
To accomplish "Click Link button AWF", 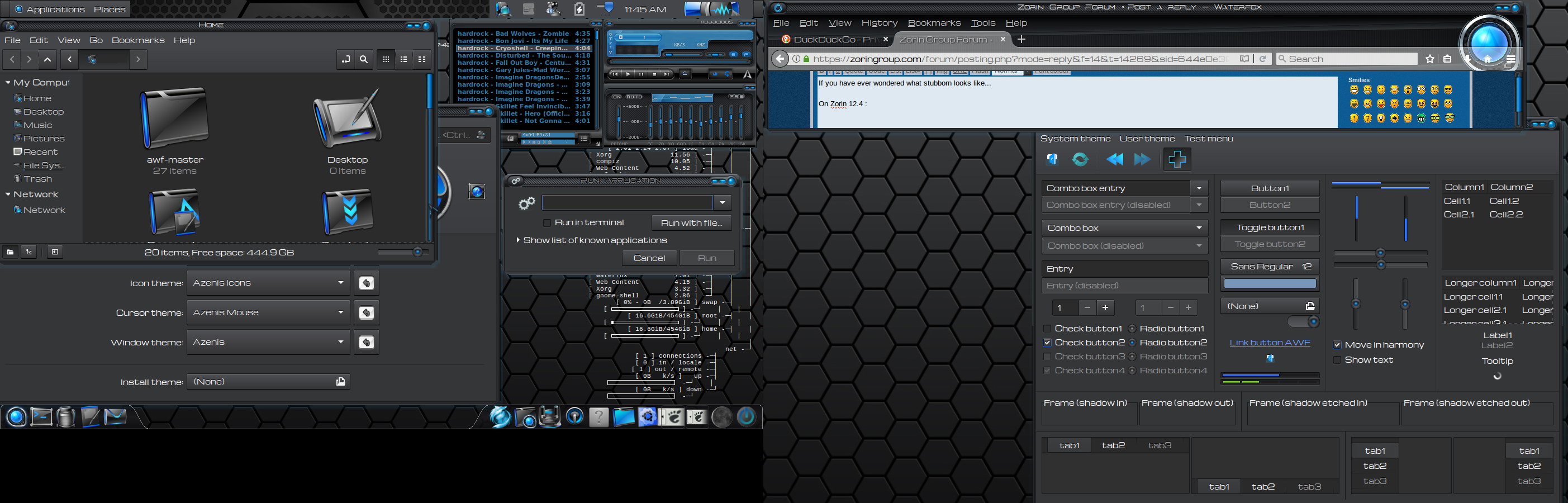I will pyautogui.click(x=1270, y=343).
